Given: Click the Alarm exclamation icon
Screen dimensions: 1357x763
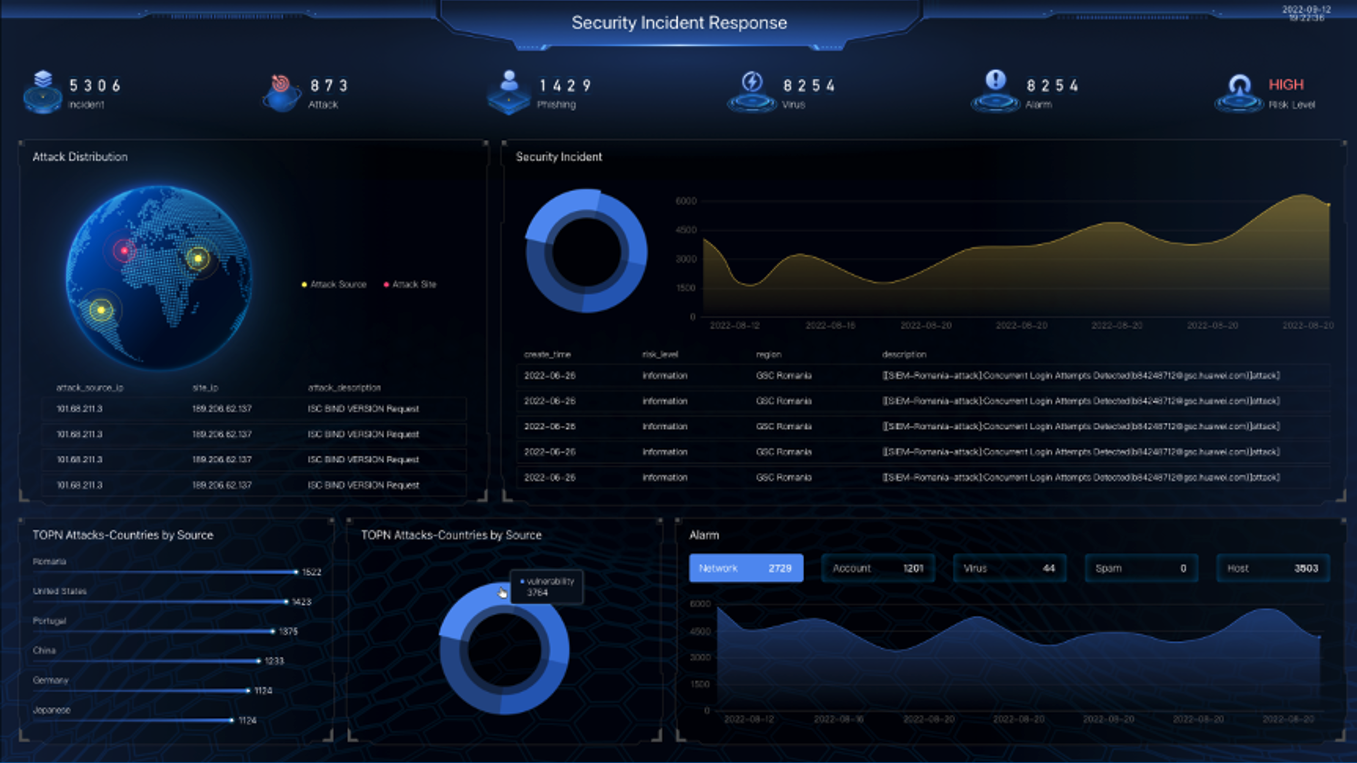Looking at the screenshot, I should click(x=995, y=90).
